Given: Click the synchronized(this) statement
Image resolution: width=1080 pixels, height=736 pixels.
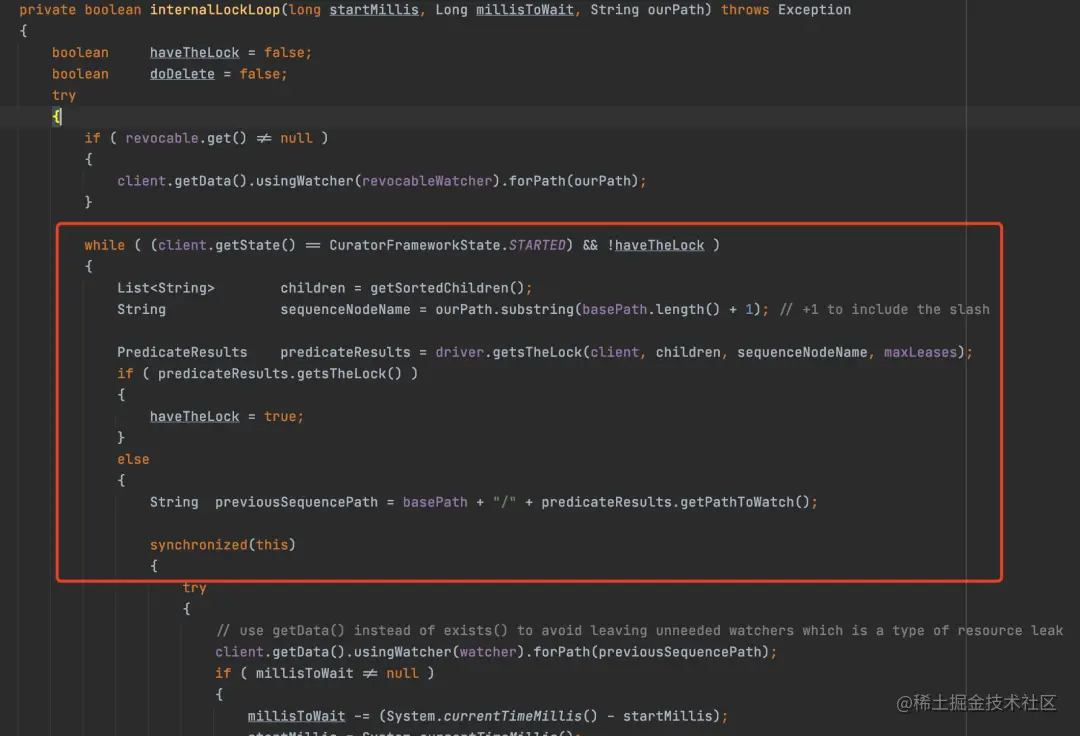Looking at the screenshot, I should pyautogui.click(x=222, y=545).
